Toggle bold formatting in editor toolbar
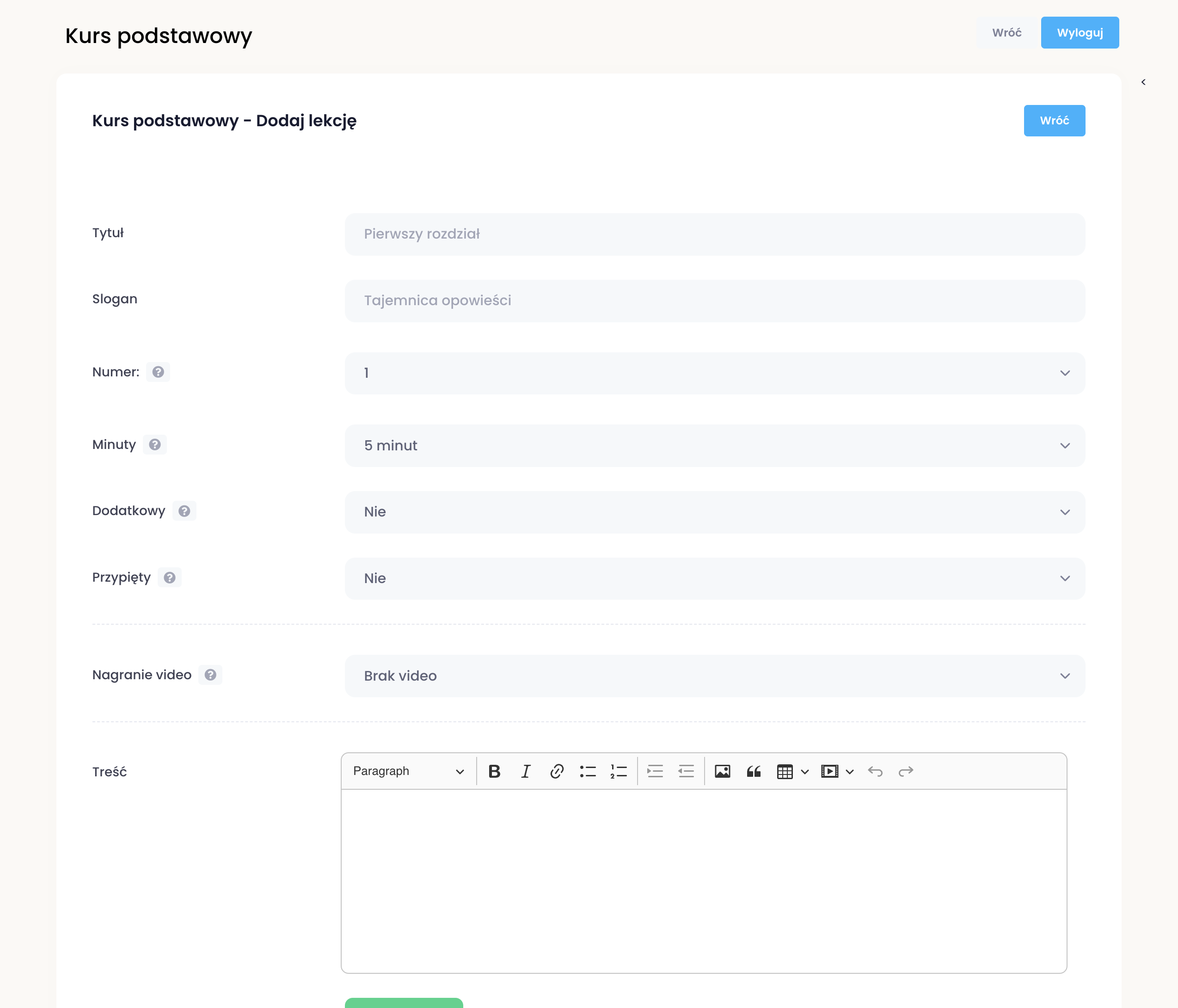 (x=494, y=772)
